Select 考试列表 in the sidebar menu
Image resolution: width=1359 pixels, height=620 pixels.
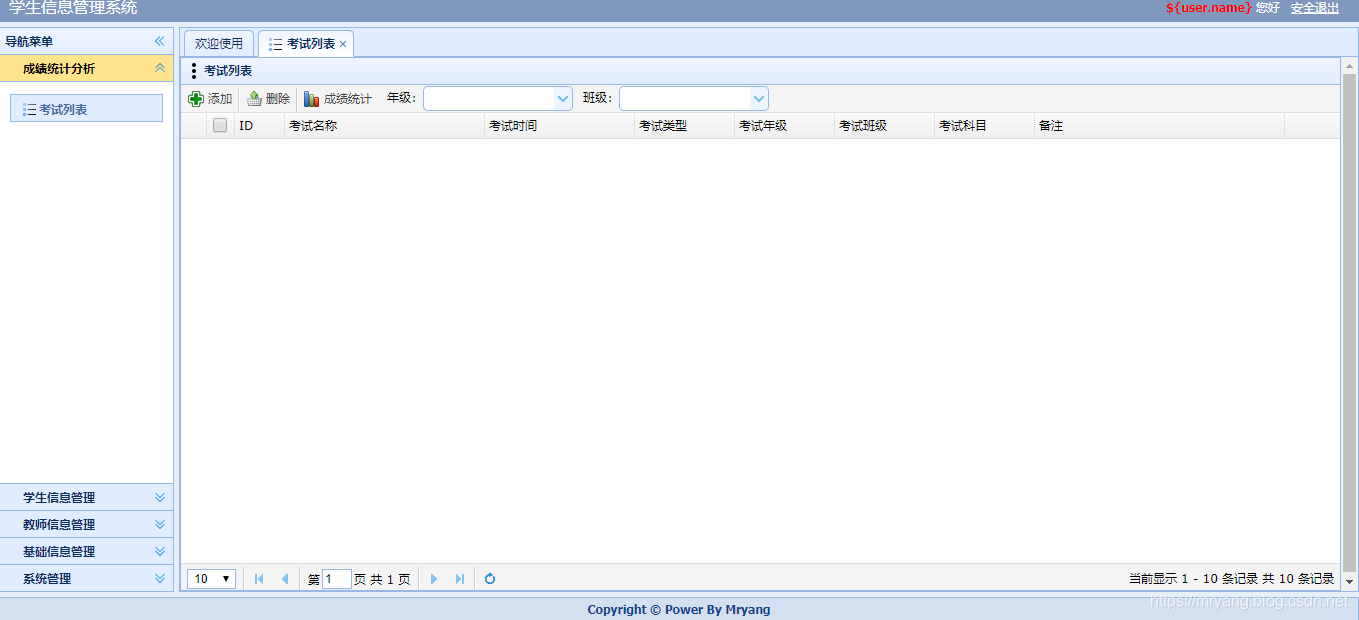point(85,107)
